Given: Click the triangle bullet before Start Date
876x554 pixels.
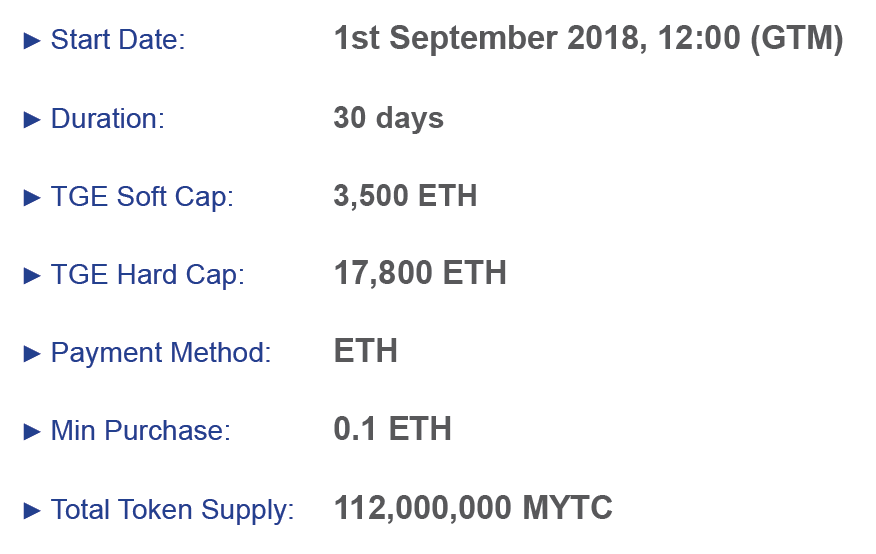Looking at the screenshot, I should 32,41.
